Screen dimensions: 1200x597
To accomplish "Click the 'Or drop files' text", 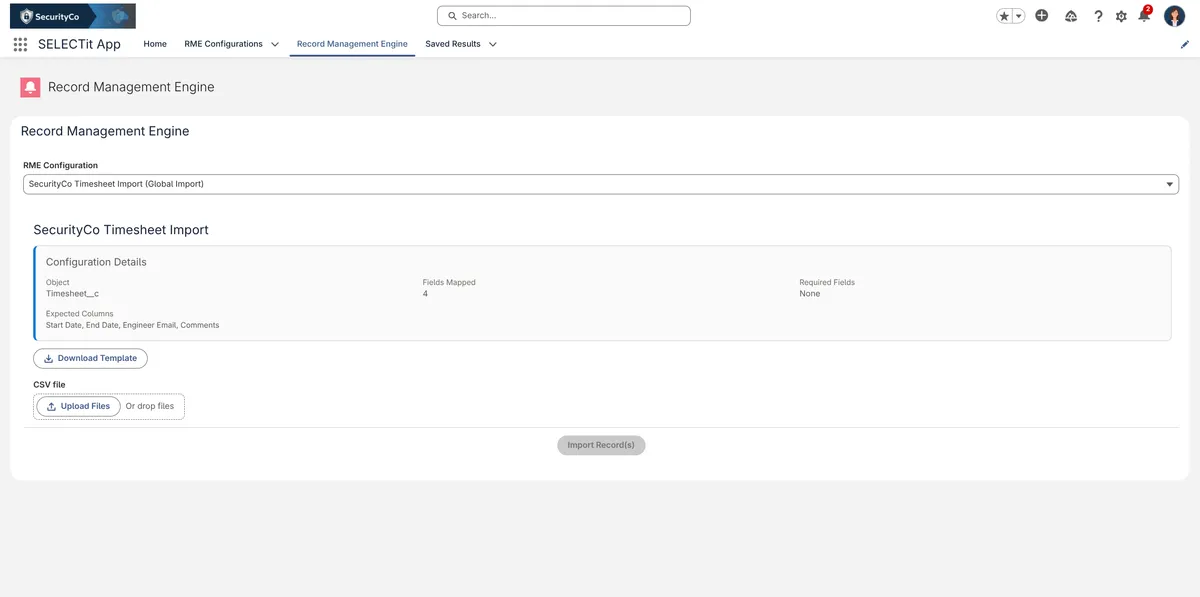I will tap(150, 406).
